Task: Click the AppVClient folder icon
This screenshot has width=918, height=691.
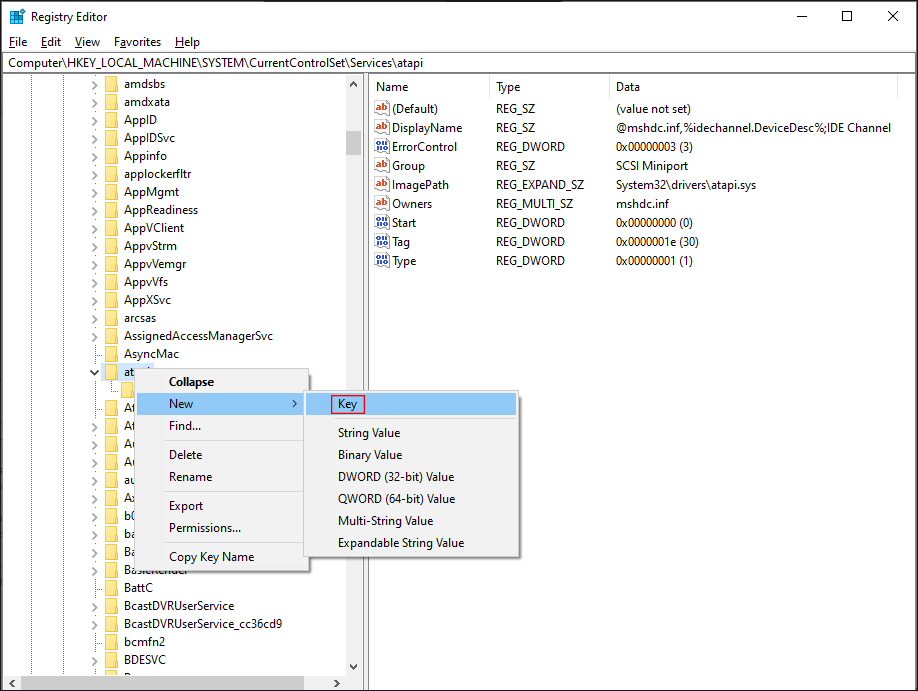Action: click(x=111, y=228)
